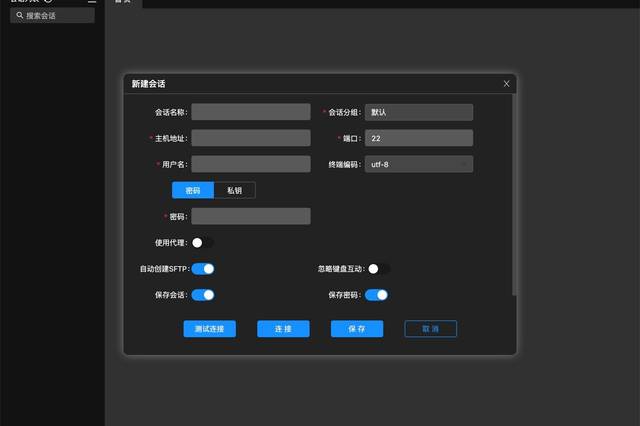Click the 端口 field showing 22
640x426 pixels.
click(x=419, y=138)
